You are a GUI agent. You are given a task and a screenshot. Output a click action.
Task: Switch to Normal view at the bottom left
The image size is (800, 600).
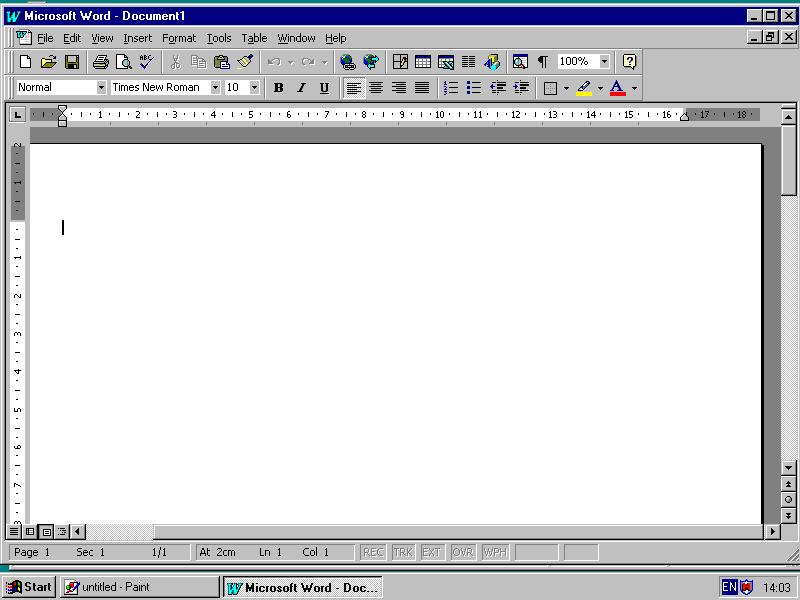coord(14,532)
